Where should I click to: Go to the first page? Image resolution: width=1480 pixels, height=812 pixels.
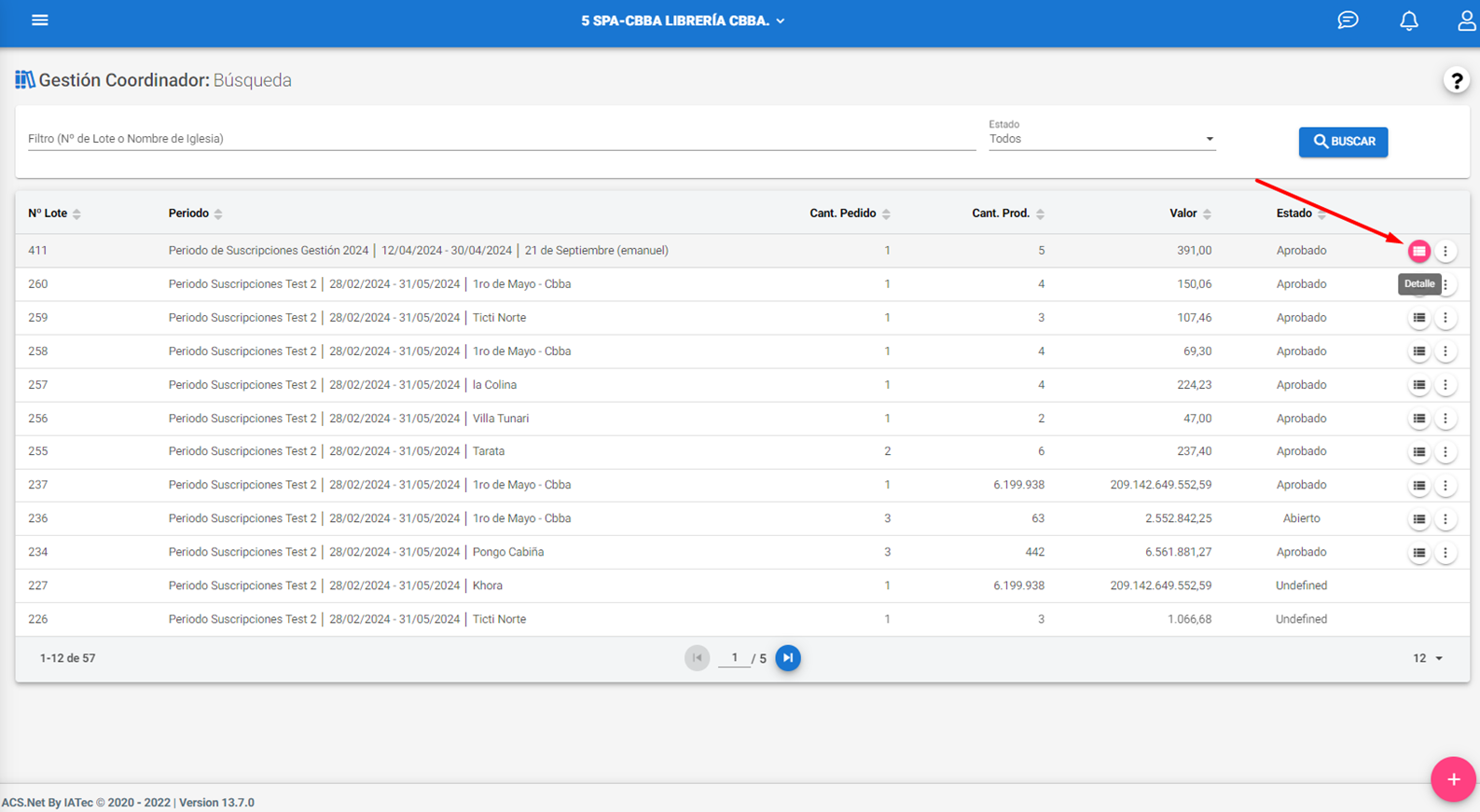(x=697, y=658)
